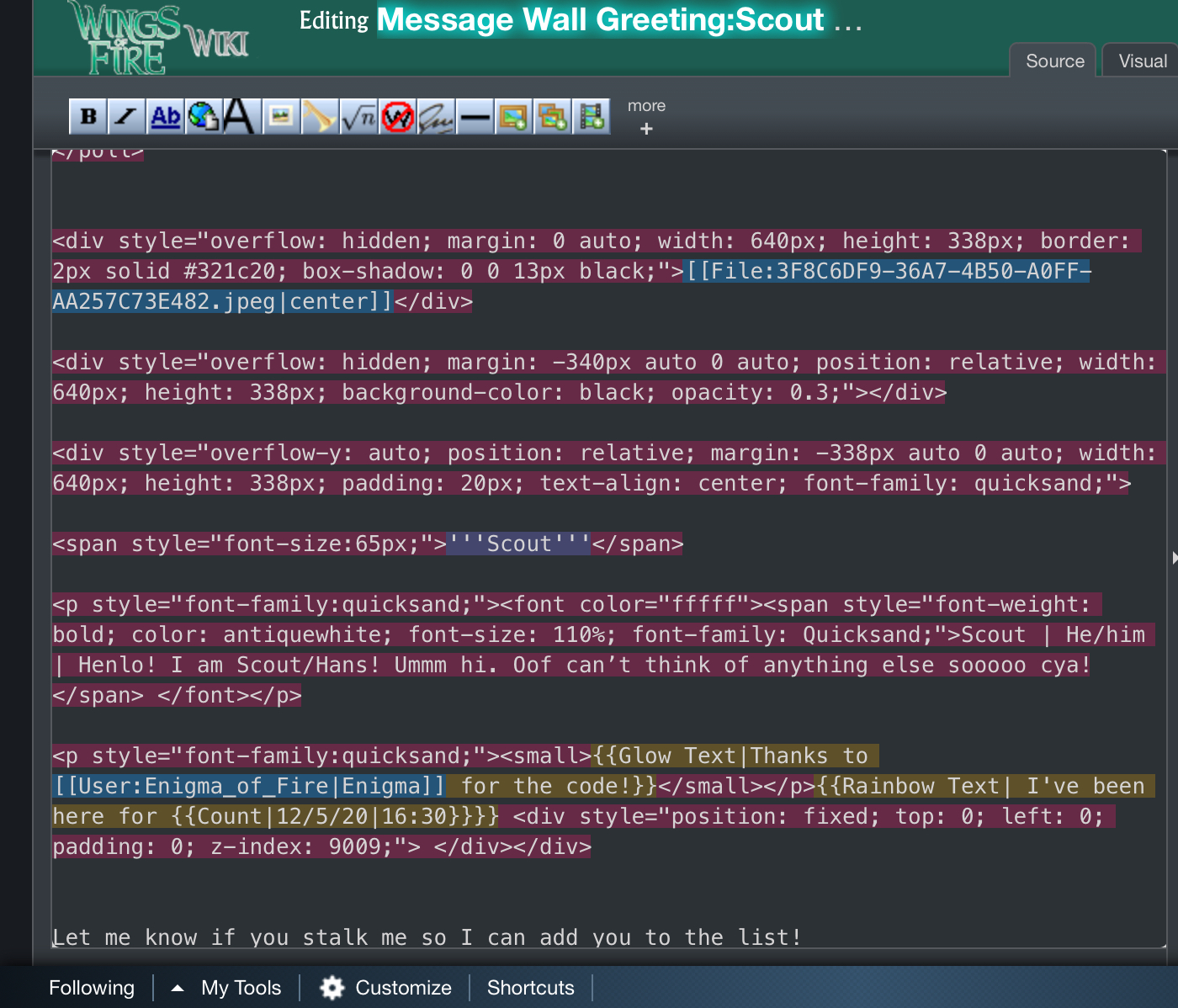Click the add video filmstrip icon

pyautogui.click(x=592, y=117)
